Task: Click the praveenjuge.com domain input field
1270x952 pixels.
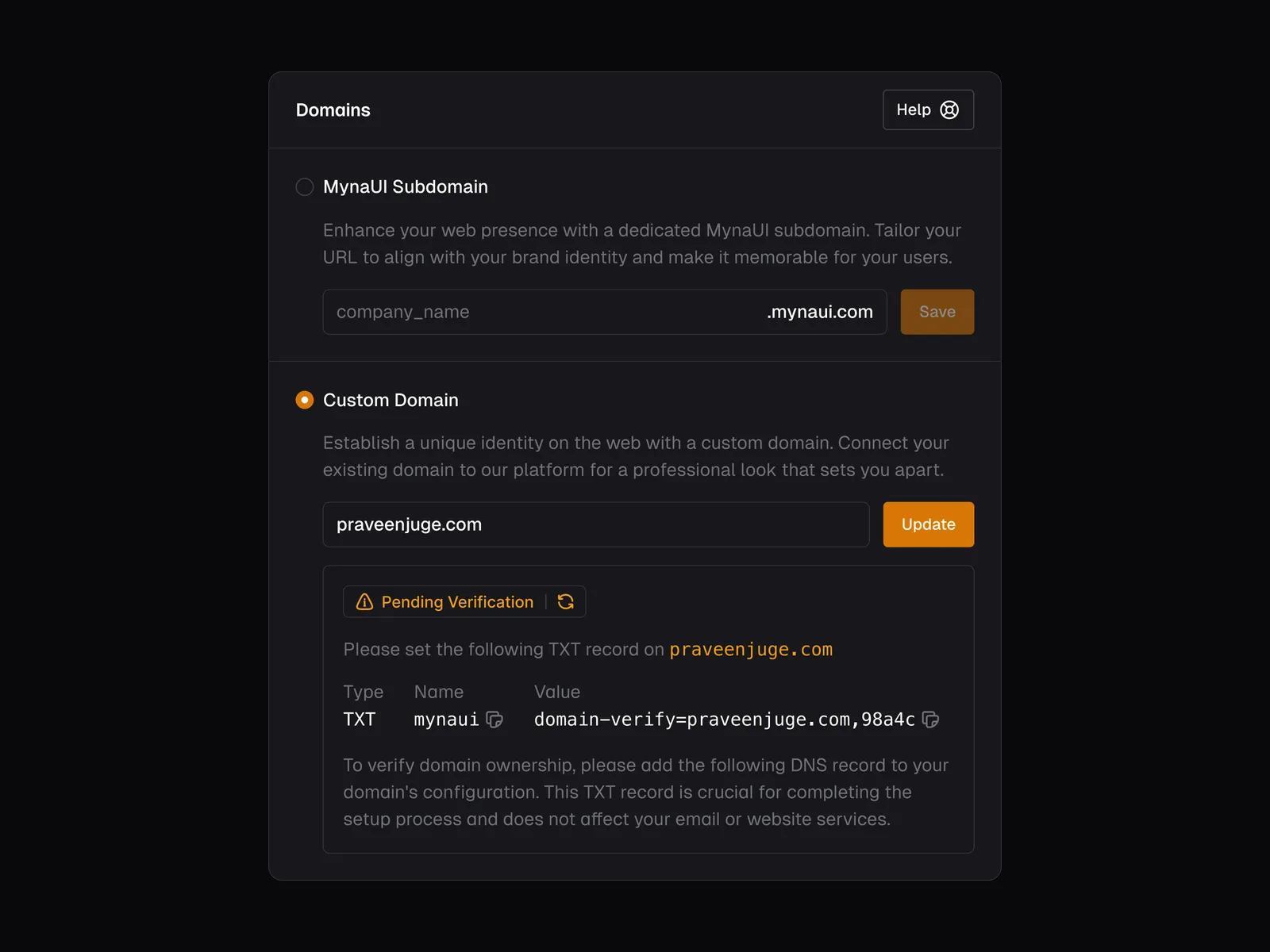Action: [x=595, y=524]
